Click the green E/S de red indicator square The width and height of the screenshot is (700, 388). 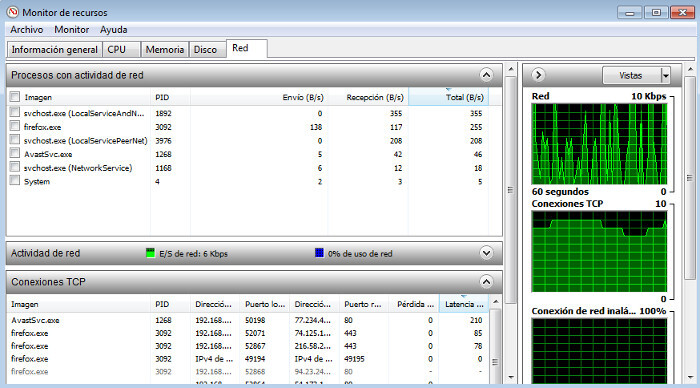coord(150,253)
